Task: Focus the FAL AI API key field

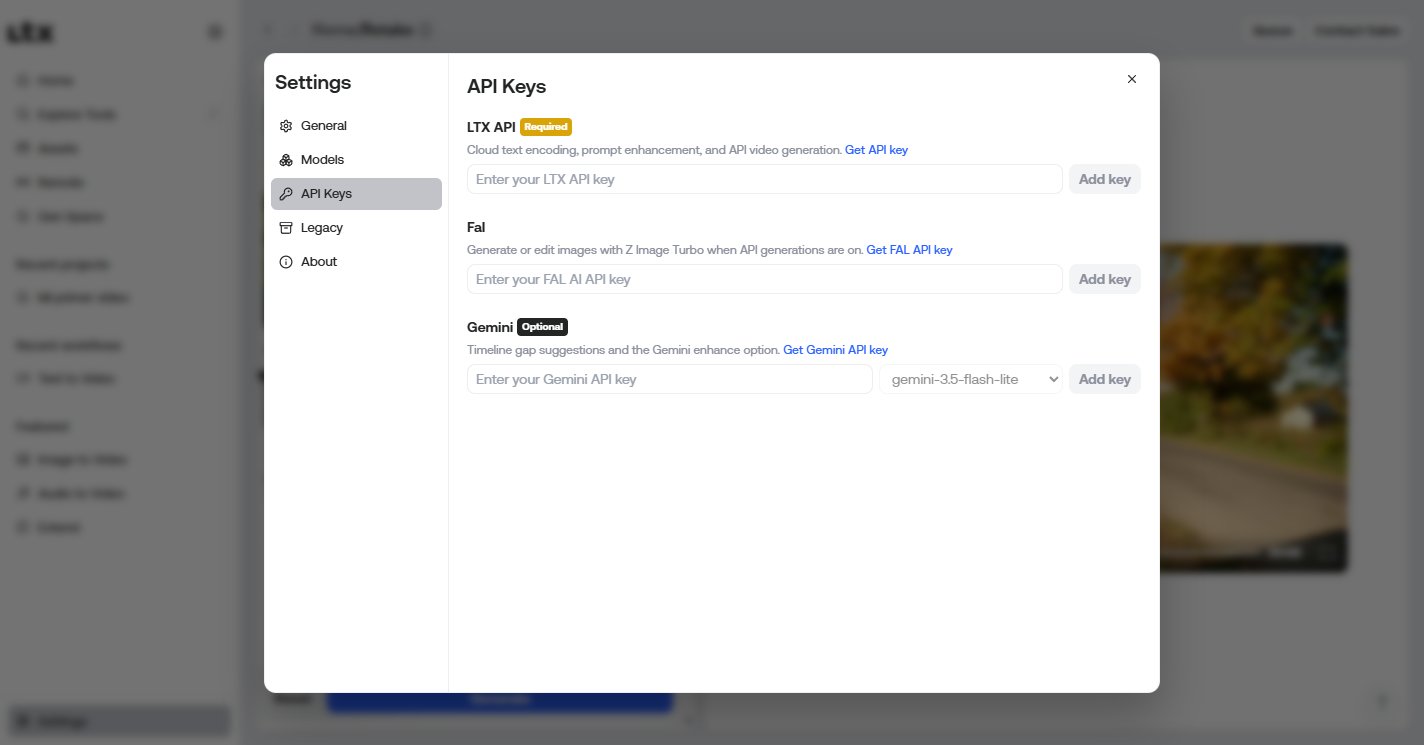Action: (765, 279)
